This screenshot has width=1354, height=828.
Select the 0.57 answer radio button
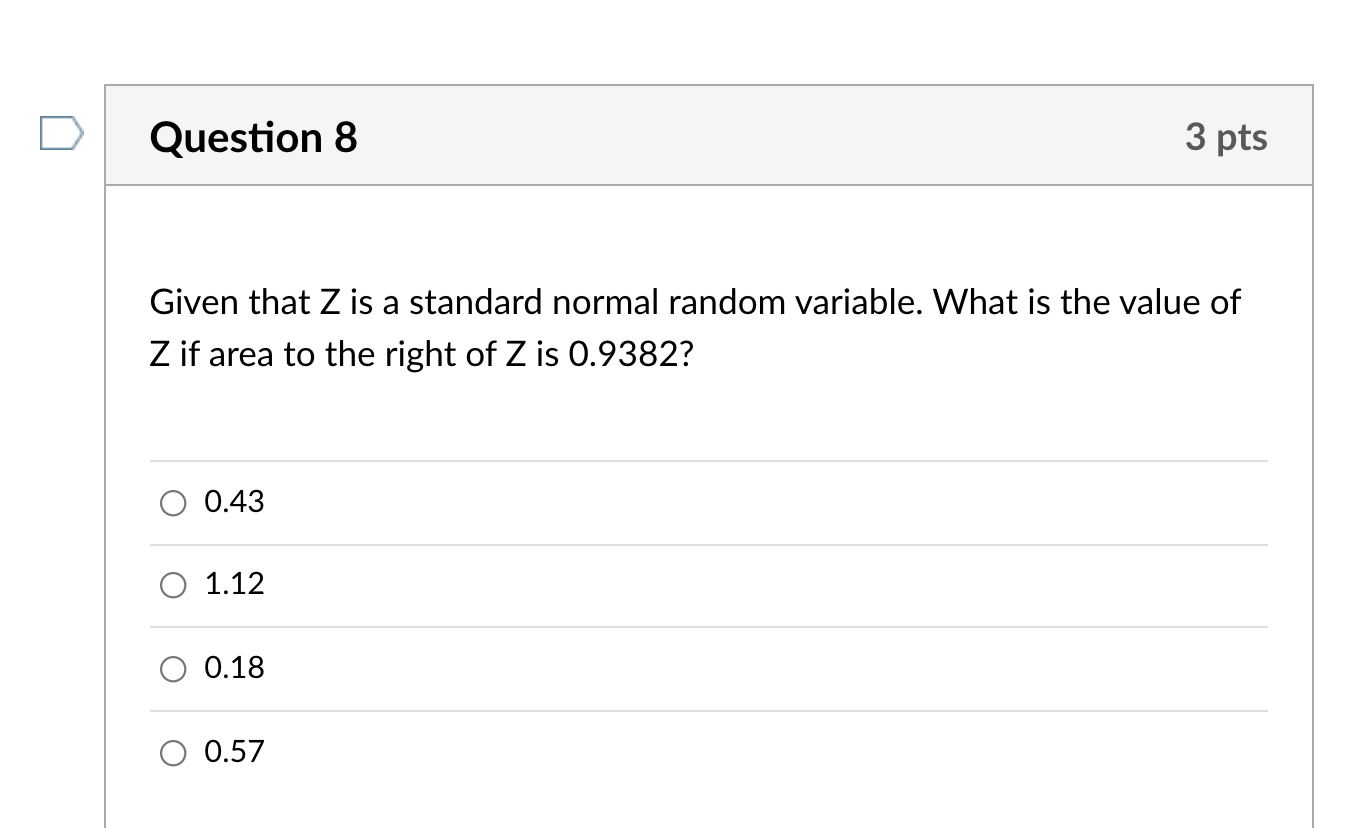[x=172, y=752]
